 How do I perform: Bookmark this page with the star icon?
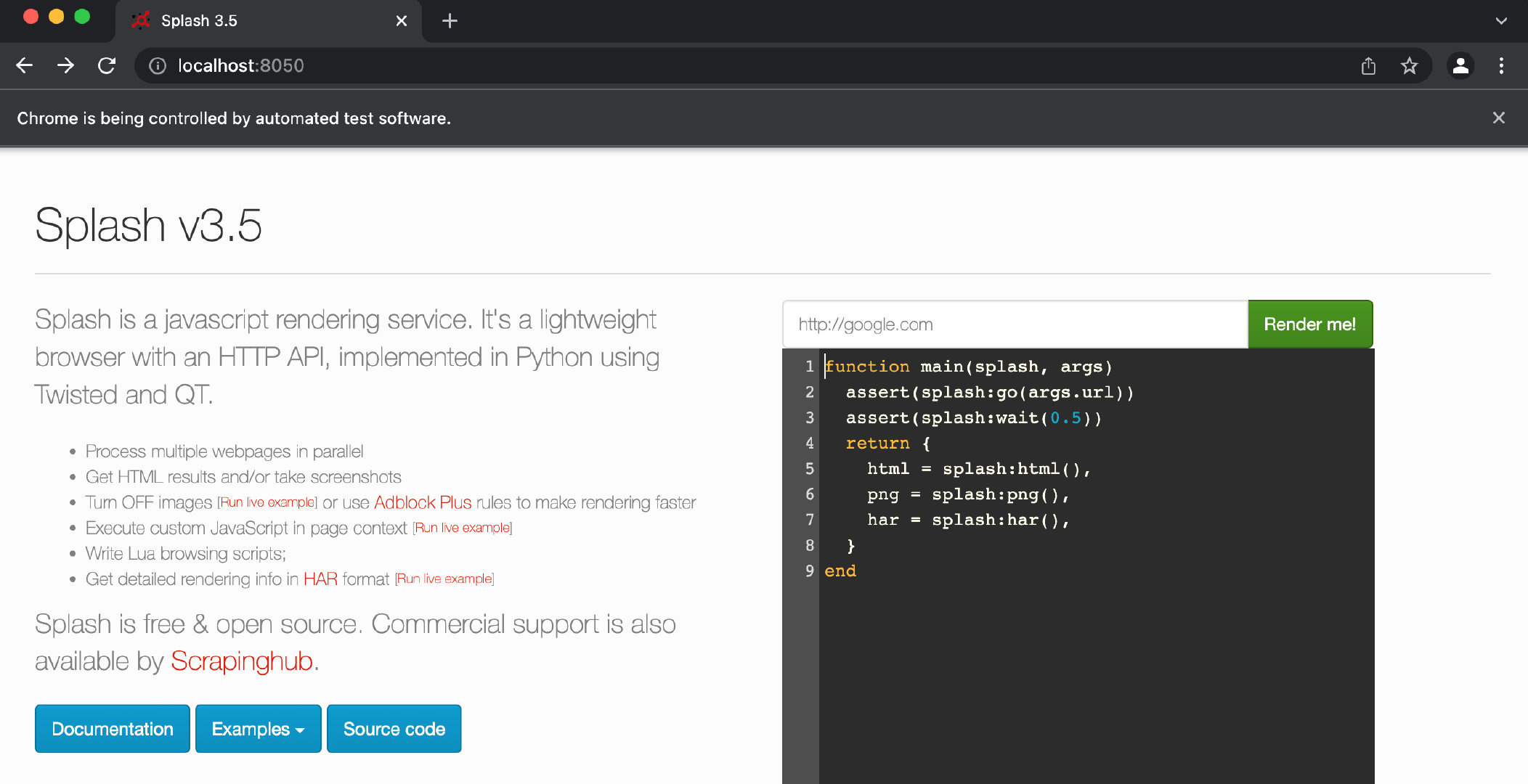tap(1409, 66)
